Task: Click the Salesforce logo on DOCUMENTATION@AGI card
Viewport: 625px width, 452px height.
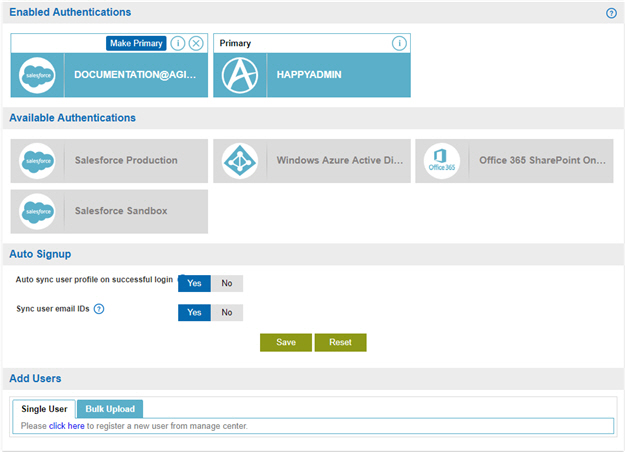Action: point(37,75)
